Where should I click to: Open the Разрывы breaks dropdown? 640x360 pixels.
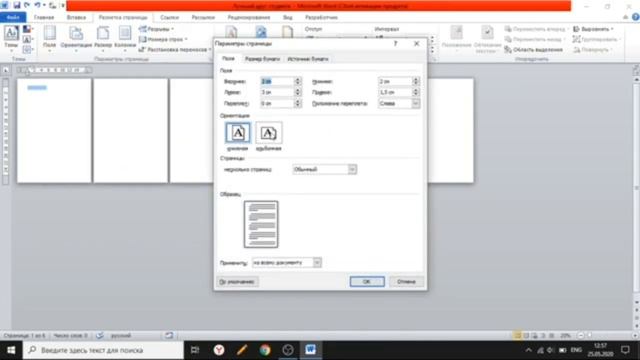[x=156, y=29]
